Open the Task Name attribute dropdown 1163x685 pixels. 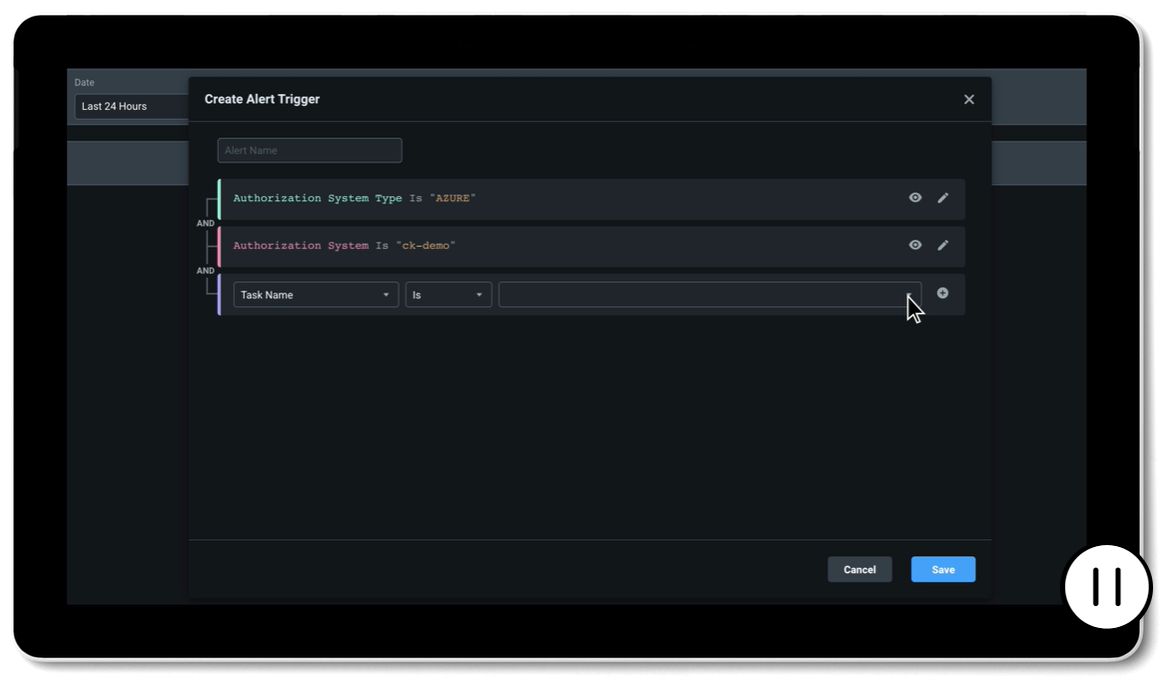pyautogui.click(x=315, y=295)
